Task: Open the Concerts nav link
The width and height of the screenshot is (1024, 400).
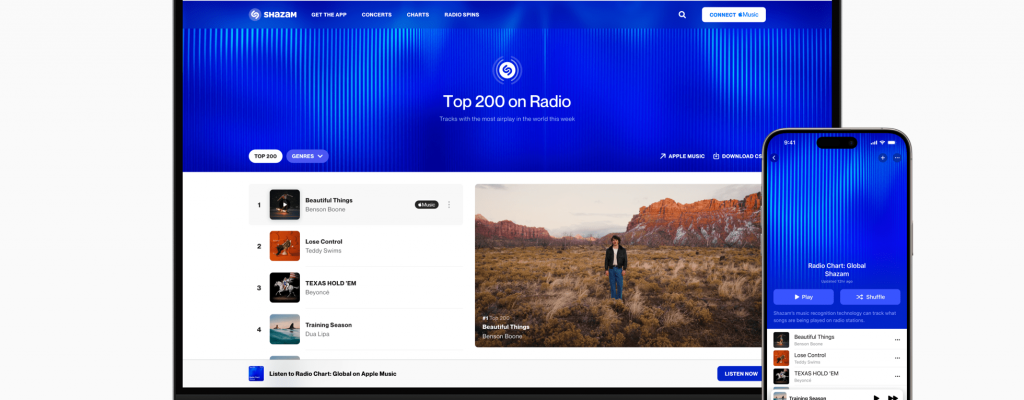Action: pos(377,15)
